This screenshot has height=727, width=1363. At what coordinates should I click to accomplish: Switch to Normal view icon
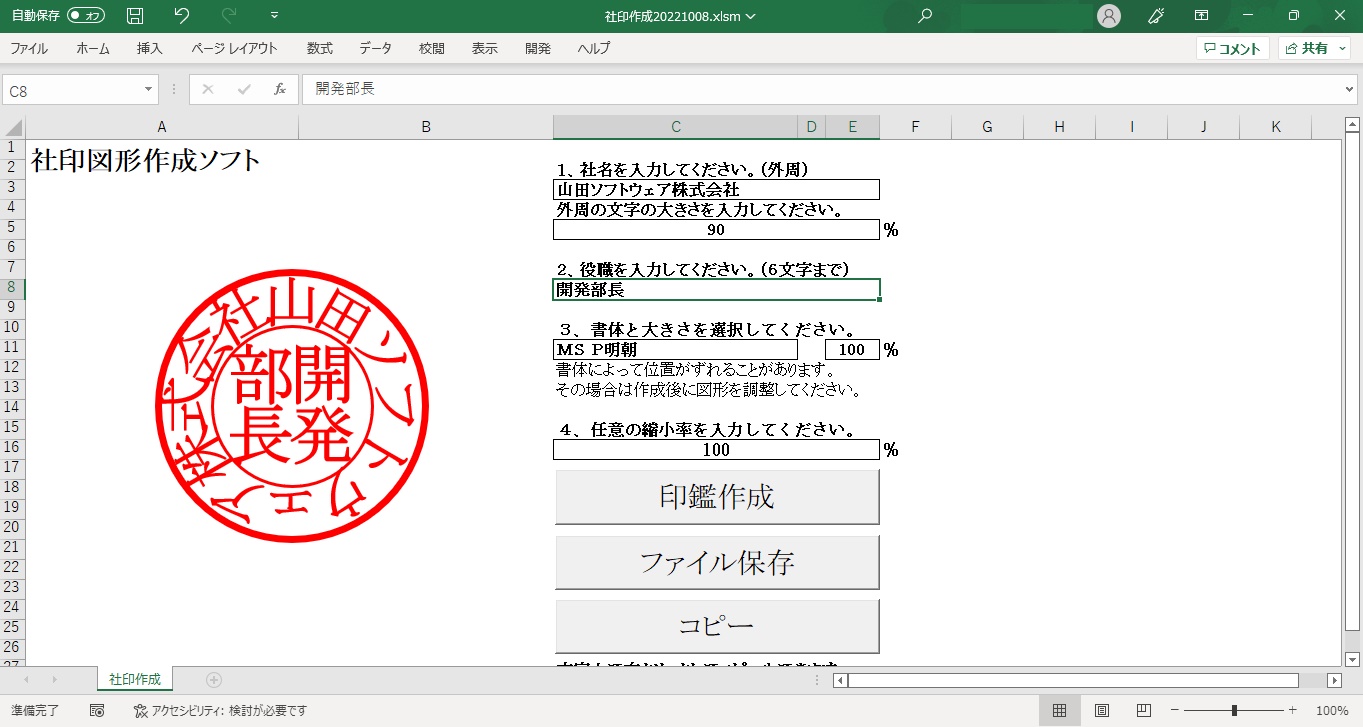click(x=1059, y=710)
